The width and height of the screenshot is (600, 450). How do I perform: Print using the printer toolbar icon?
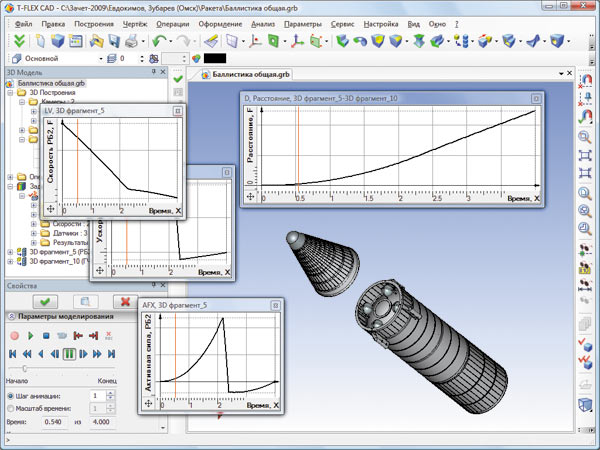coord(132,41)
